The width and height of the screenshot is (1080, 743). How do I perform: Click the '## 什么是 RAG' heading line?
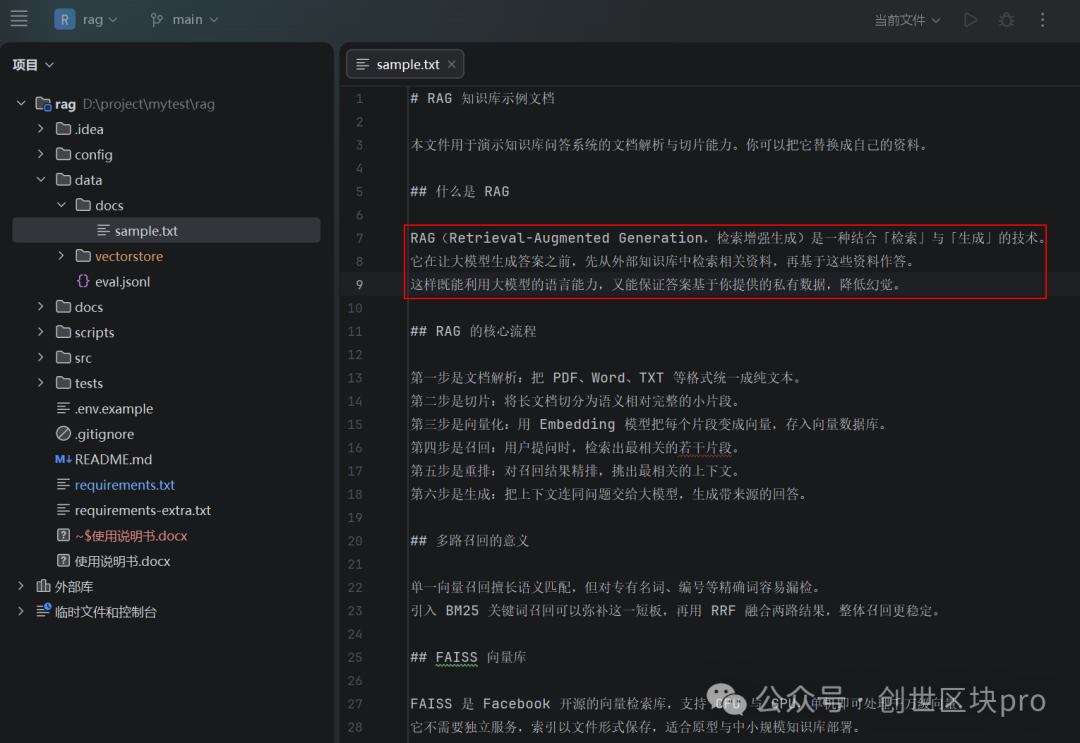[460, 191]
